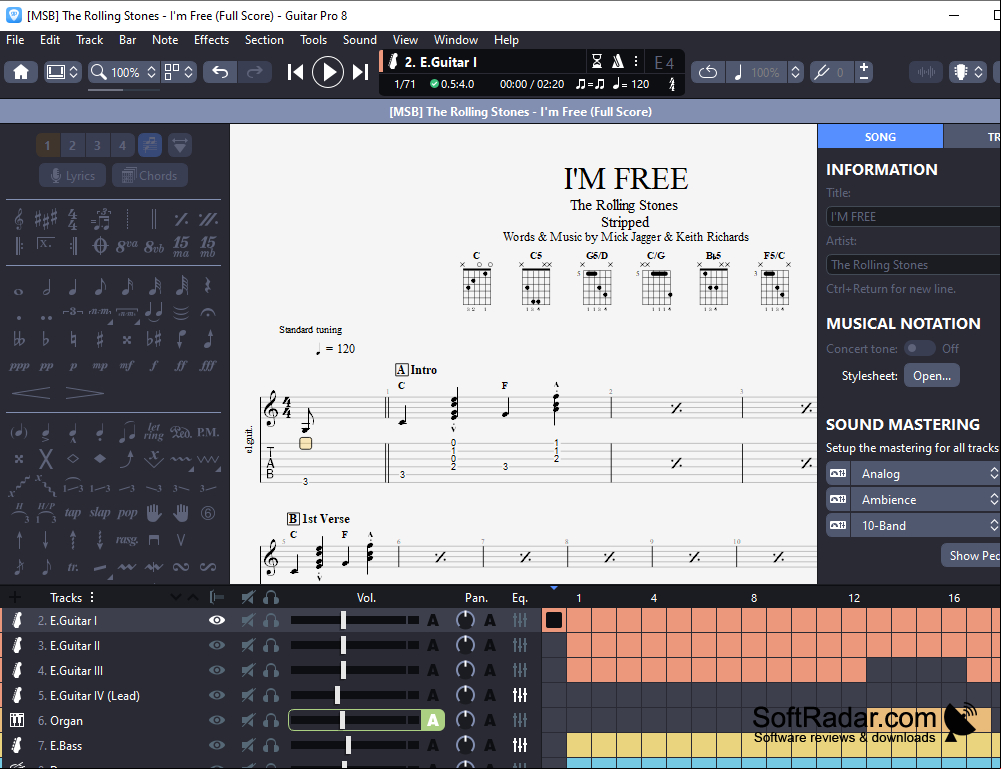
Task: Click the magnifier zoom icon
Action: pyautogui.click(x=98, y=72)
